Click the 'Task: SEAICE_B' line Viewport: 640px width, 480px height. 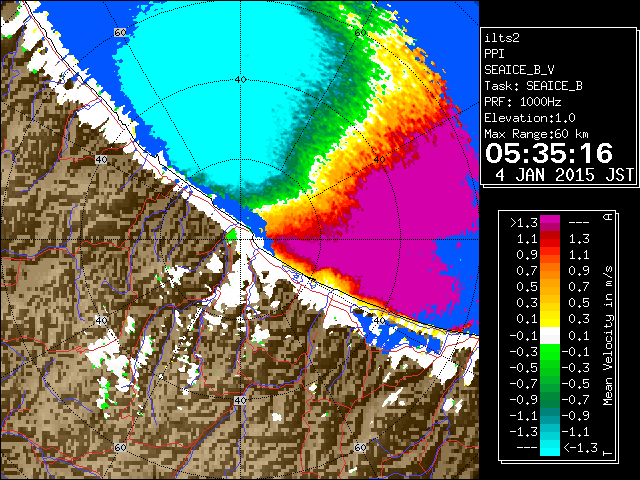click(x=533, y=86)
